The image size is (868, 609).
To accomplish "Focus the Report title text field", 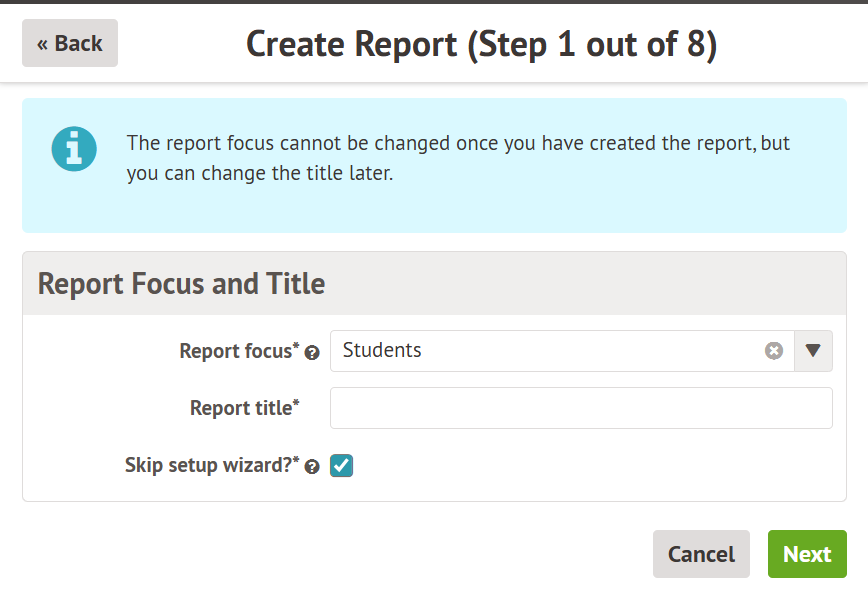I will [x=581, y=408].
